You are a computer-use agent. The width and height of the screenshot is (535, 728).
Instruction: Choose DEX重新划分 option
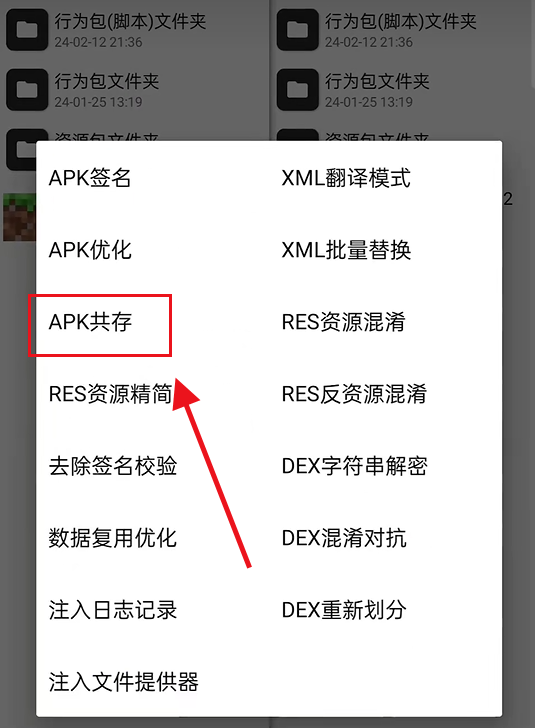[344, 610]
